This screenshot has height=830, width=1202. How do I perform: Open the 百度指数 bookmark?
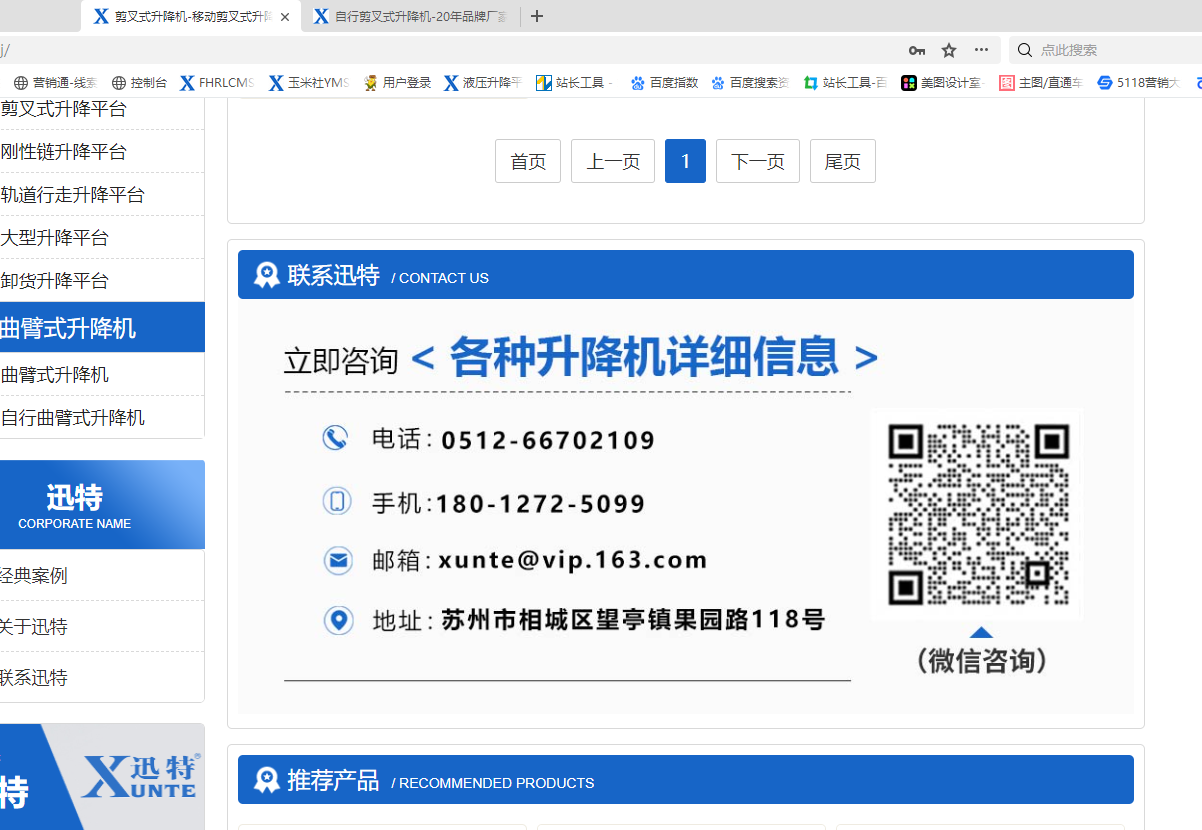click(x=663, y=83)
